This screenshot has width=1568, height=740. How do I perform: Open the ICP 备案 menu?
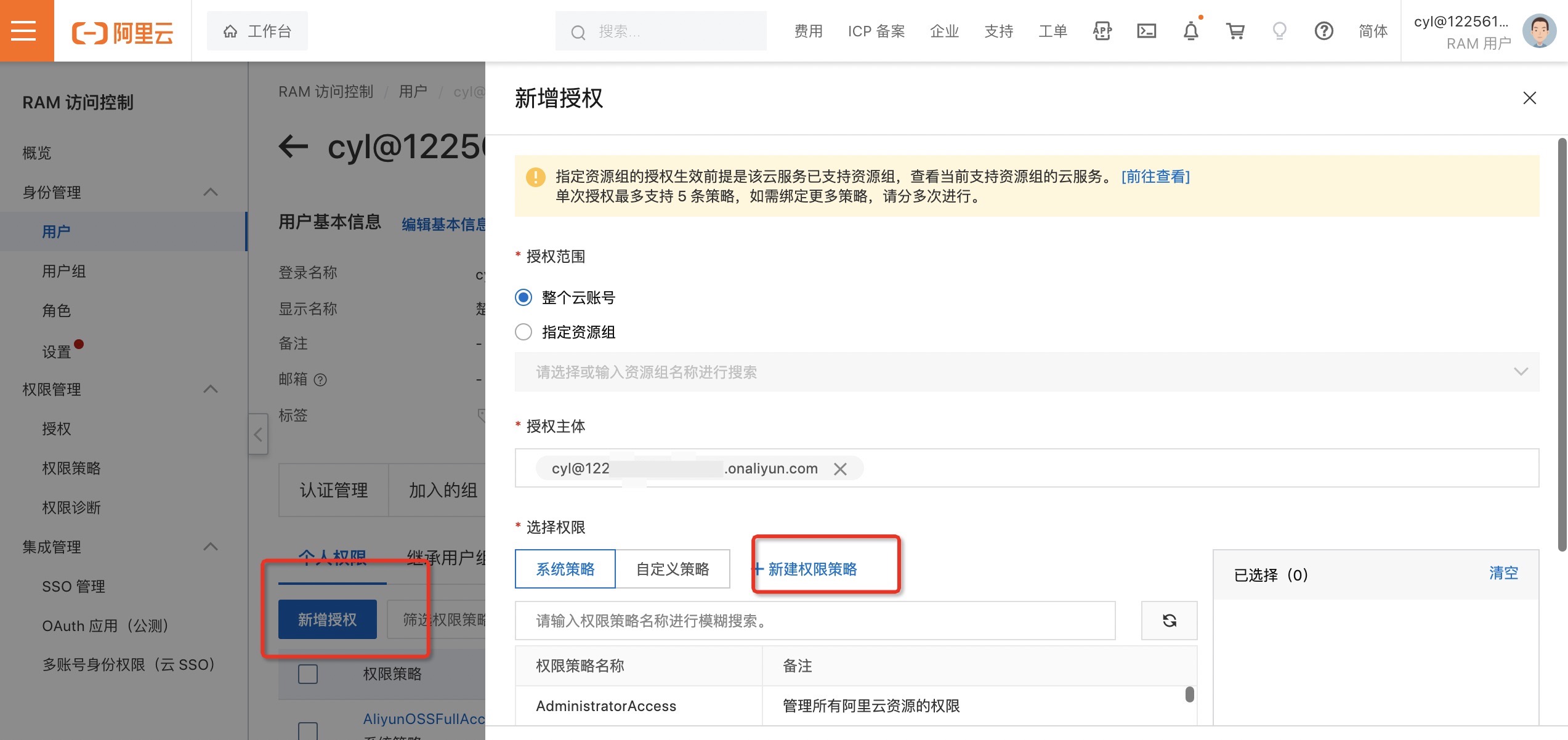(x=876, y=31)
